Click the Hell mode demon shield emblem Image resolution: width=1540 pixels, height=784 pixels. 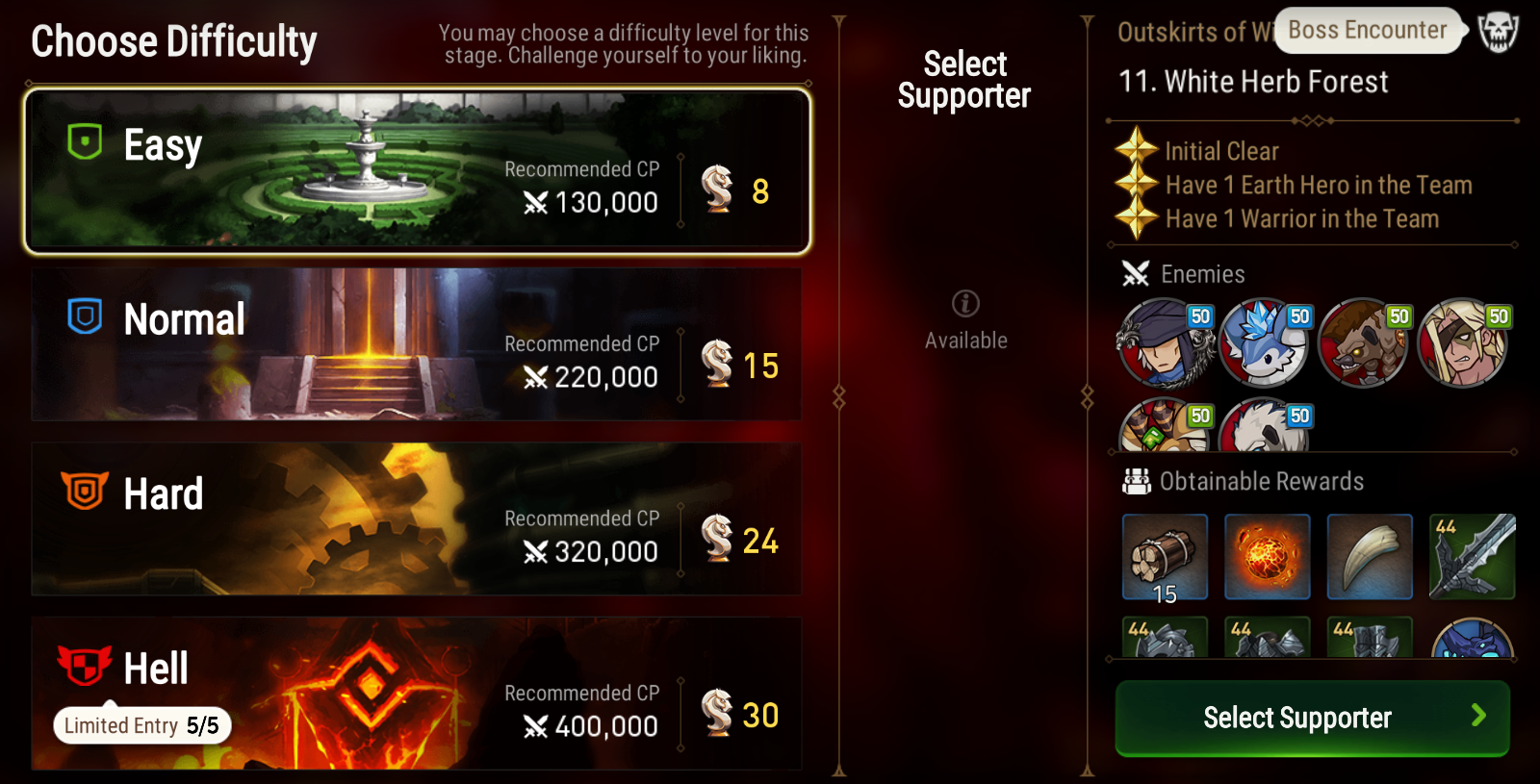pos(85,665)
